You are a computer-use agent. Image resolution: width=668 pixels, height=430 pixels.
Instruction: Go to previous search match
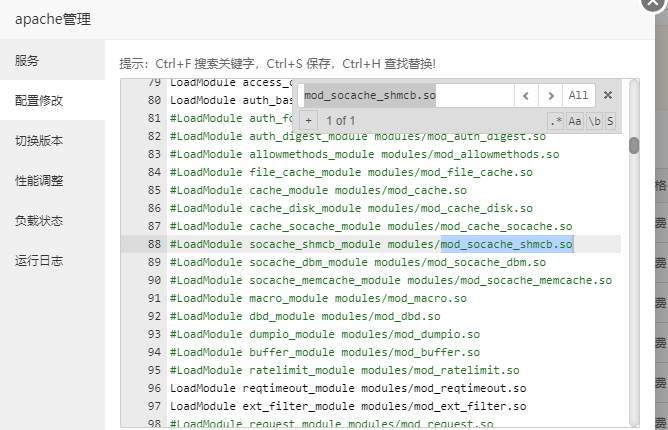526,95
